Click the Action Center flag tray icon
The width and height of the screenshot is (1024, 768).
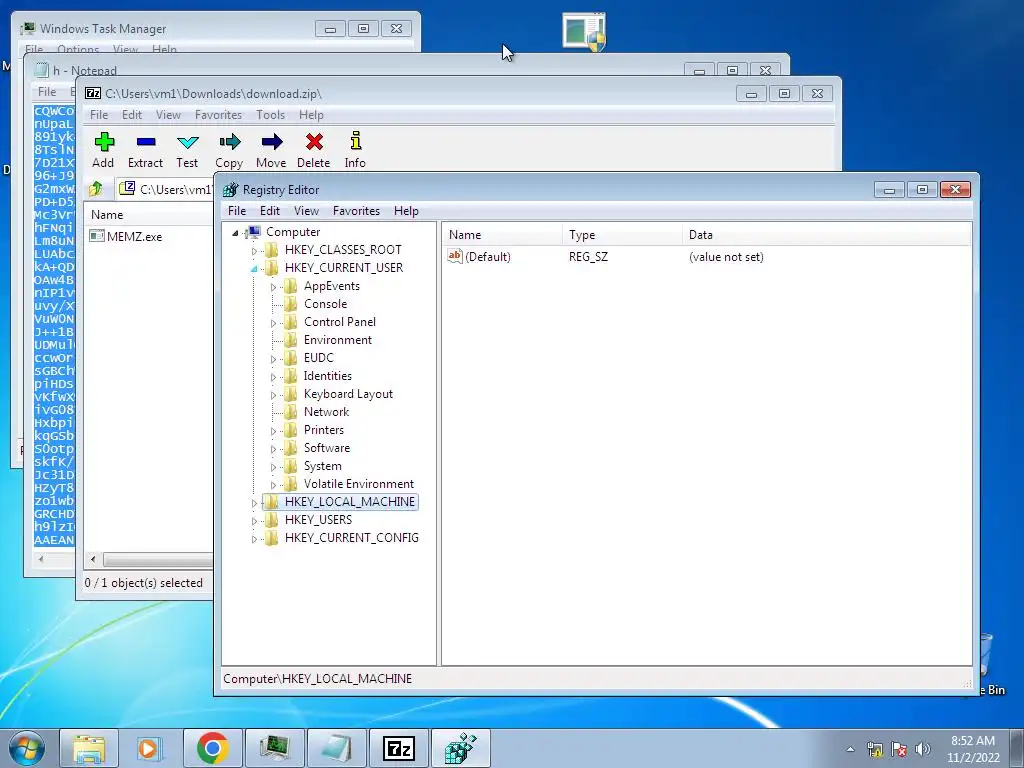(899, 749)
